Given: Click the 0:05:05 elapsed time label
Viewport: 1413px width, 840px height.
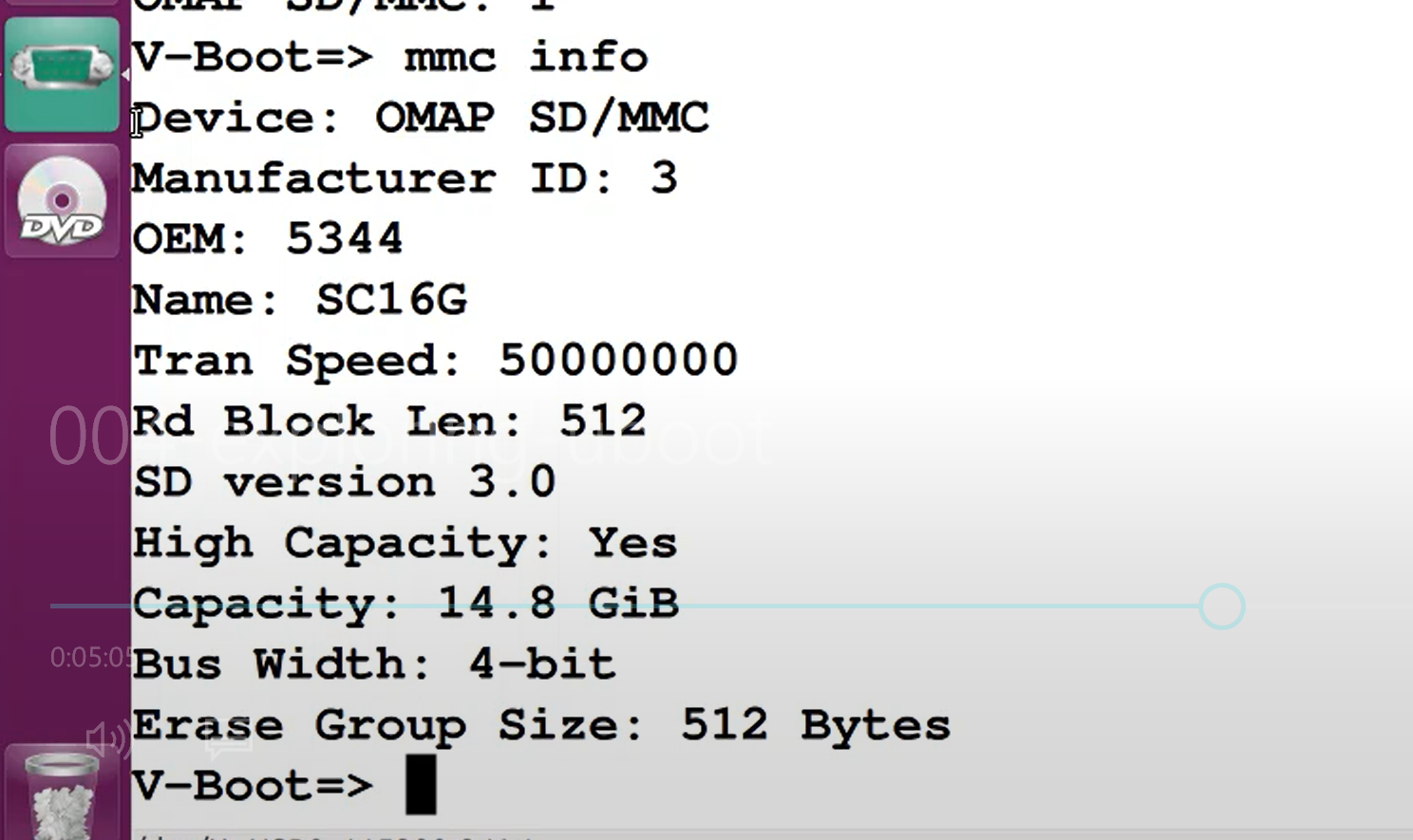Looking at the screenshot, I should click(x=91, y=658).
